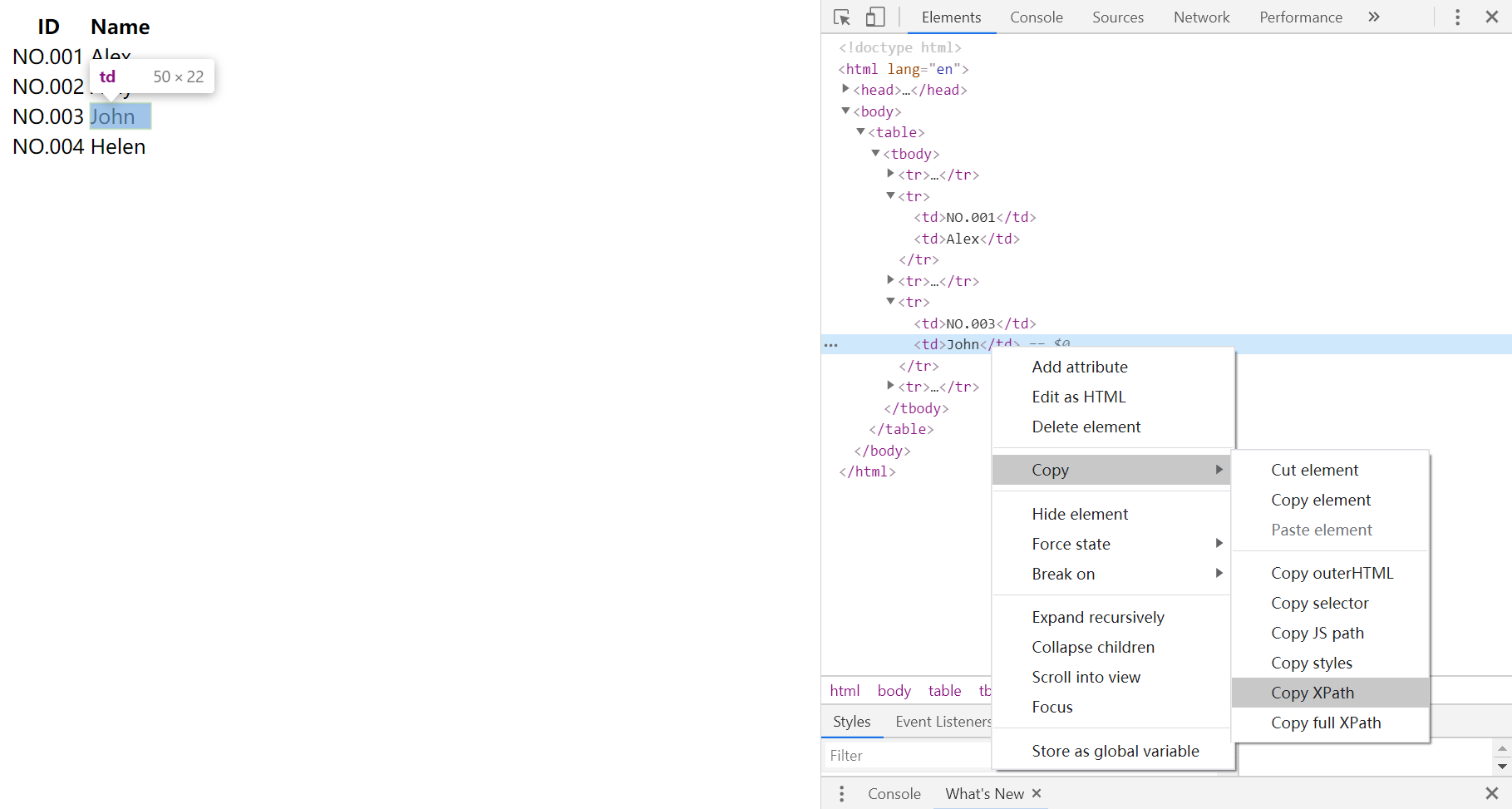This screenshot has height=809, width=1512.
Task: Choose Collapse children
Action: pos(1111,647)
